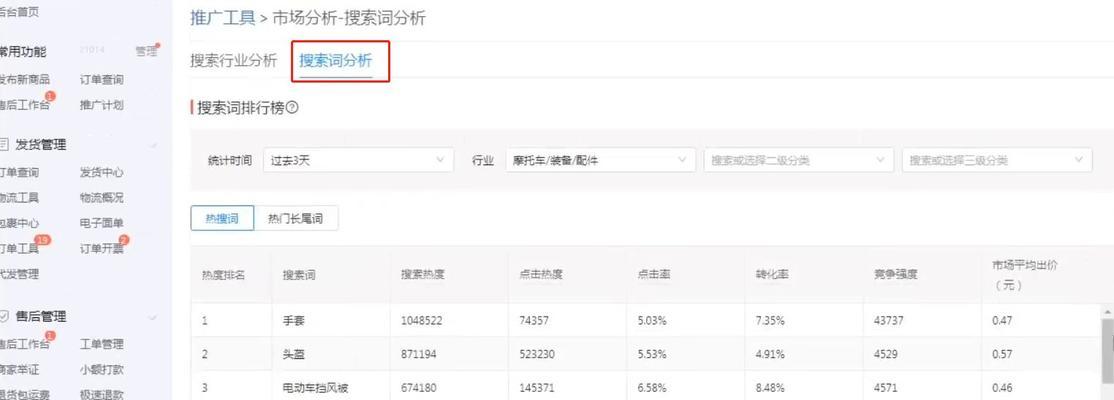Open the 行业 摩托车/装备/配件 dropdown
This screenshot has width=1114, height=400.
(x=600, y=160)
